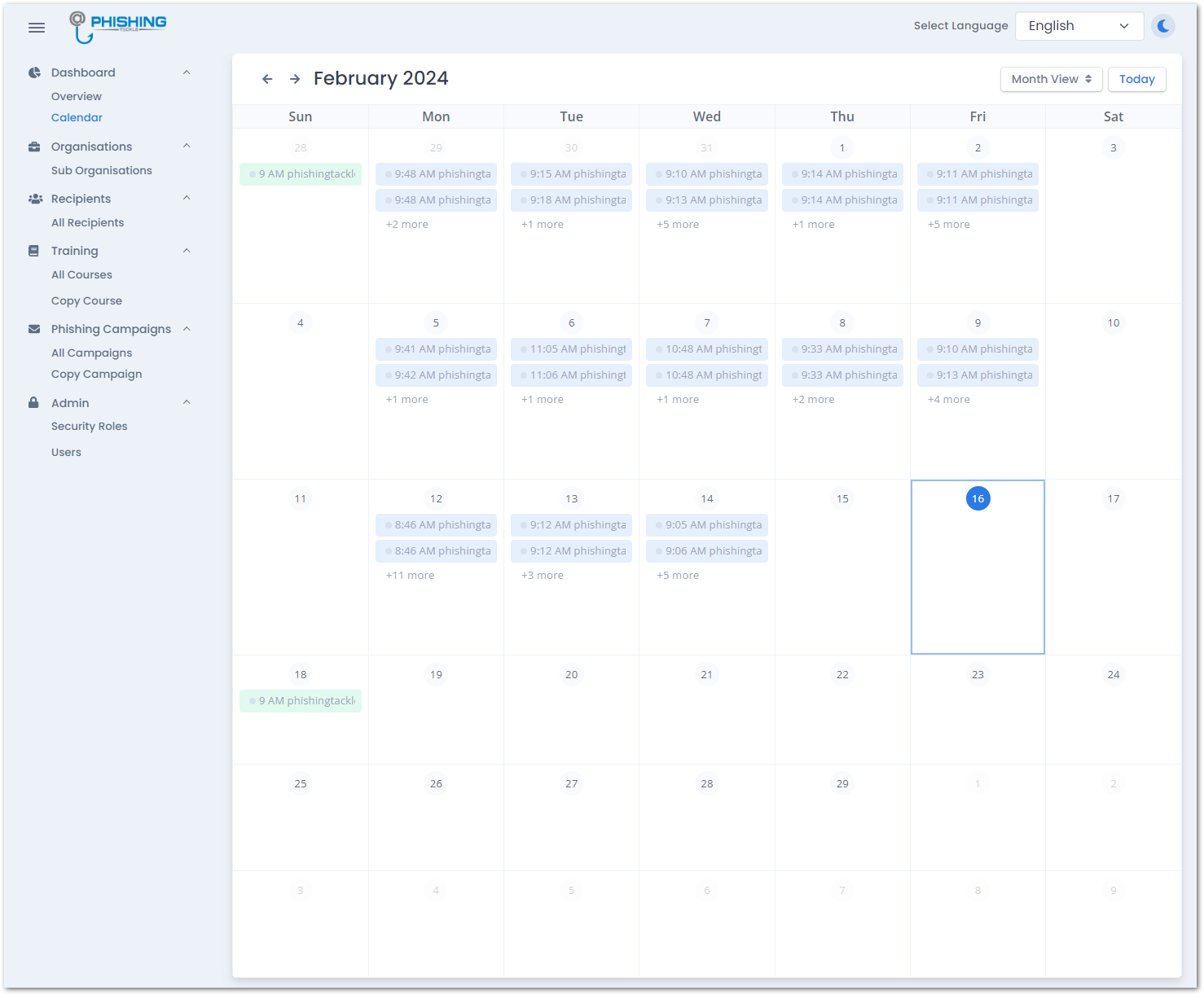
Task: Toggle dark mode with the moon icon
Action: [1163, 25]
